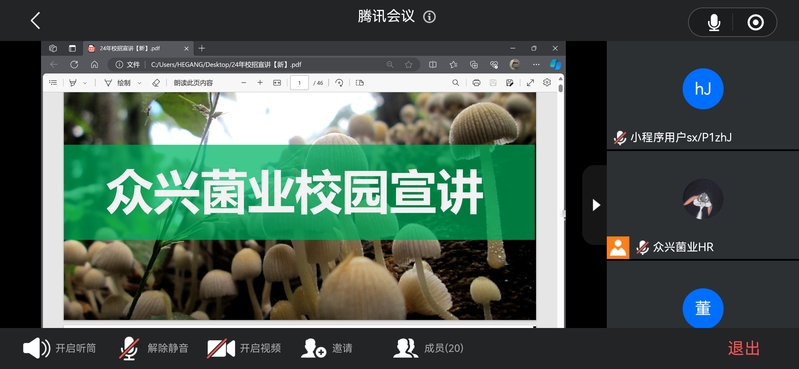The height and width of the screenshot is (369, 799).
Task: Open Edge favorites list icon
Action: click(x=454, y=65)
